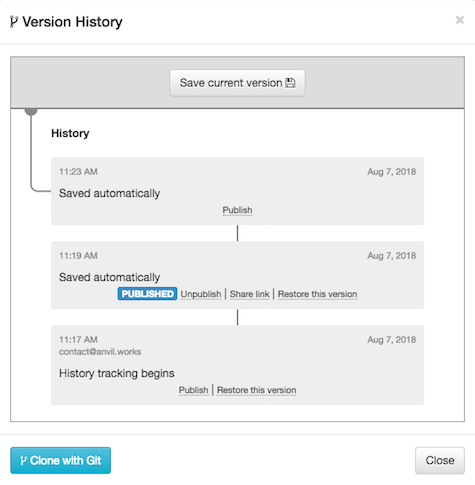Click the Close button
Screen dimensions: 475x485
point(440,460)
